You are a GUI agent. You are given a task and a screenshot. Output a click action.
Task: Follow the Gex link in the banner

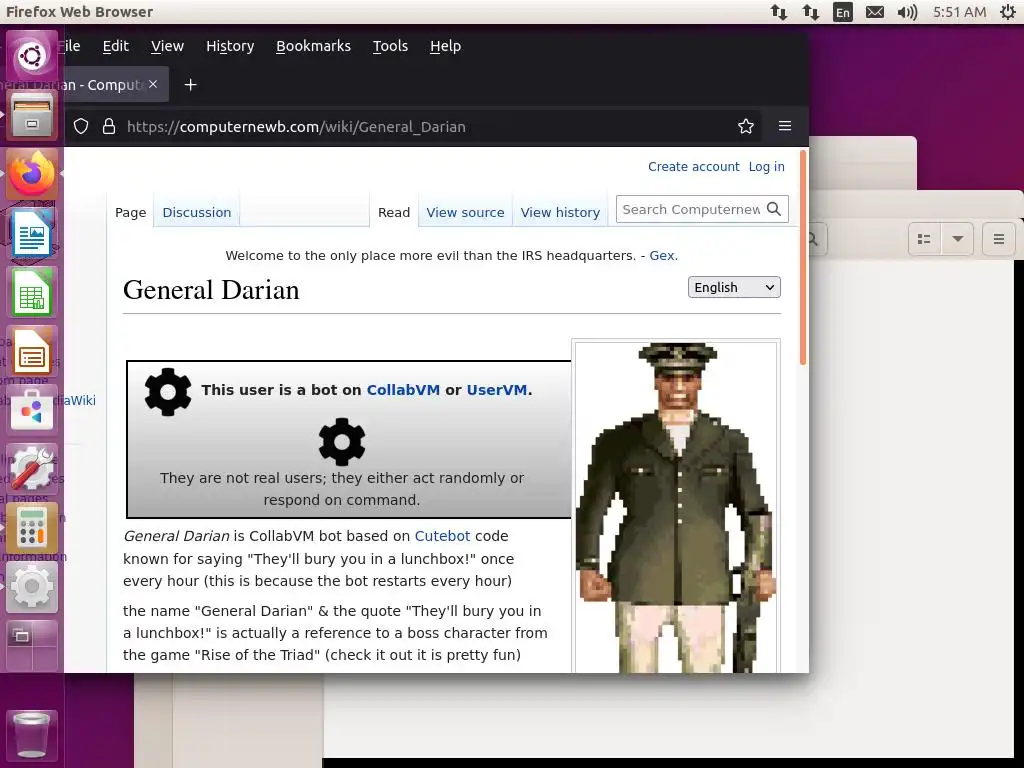pos(662,255)
